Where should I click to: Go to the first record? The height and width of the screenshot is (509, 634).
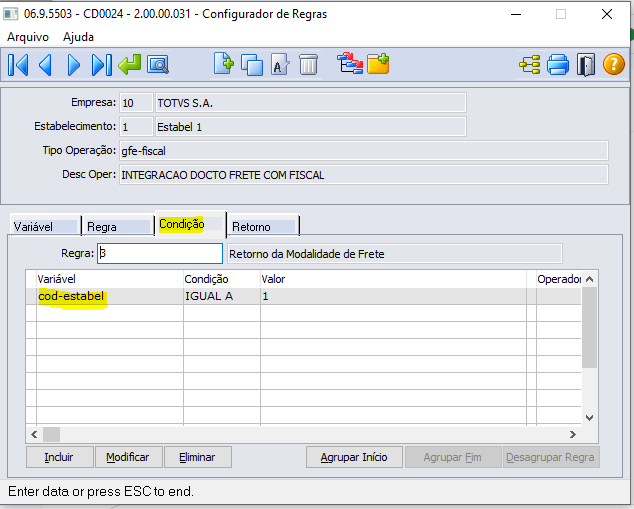coord(18,65)
